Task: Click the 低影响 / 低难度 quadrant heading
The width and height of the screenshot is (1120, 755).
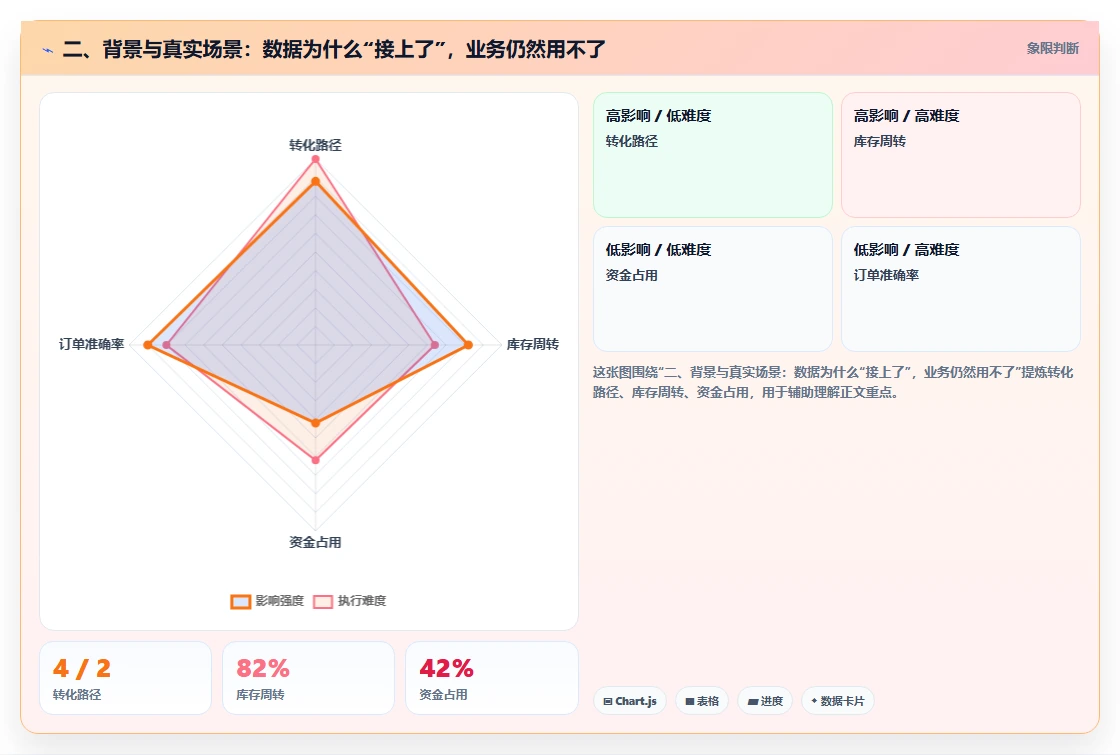Action: [659, 249]
